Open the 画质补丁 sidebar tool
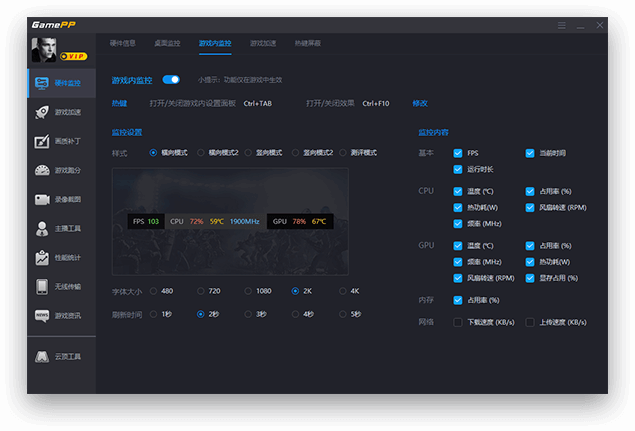The image size is (635, 431). (60, 141)
